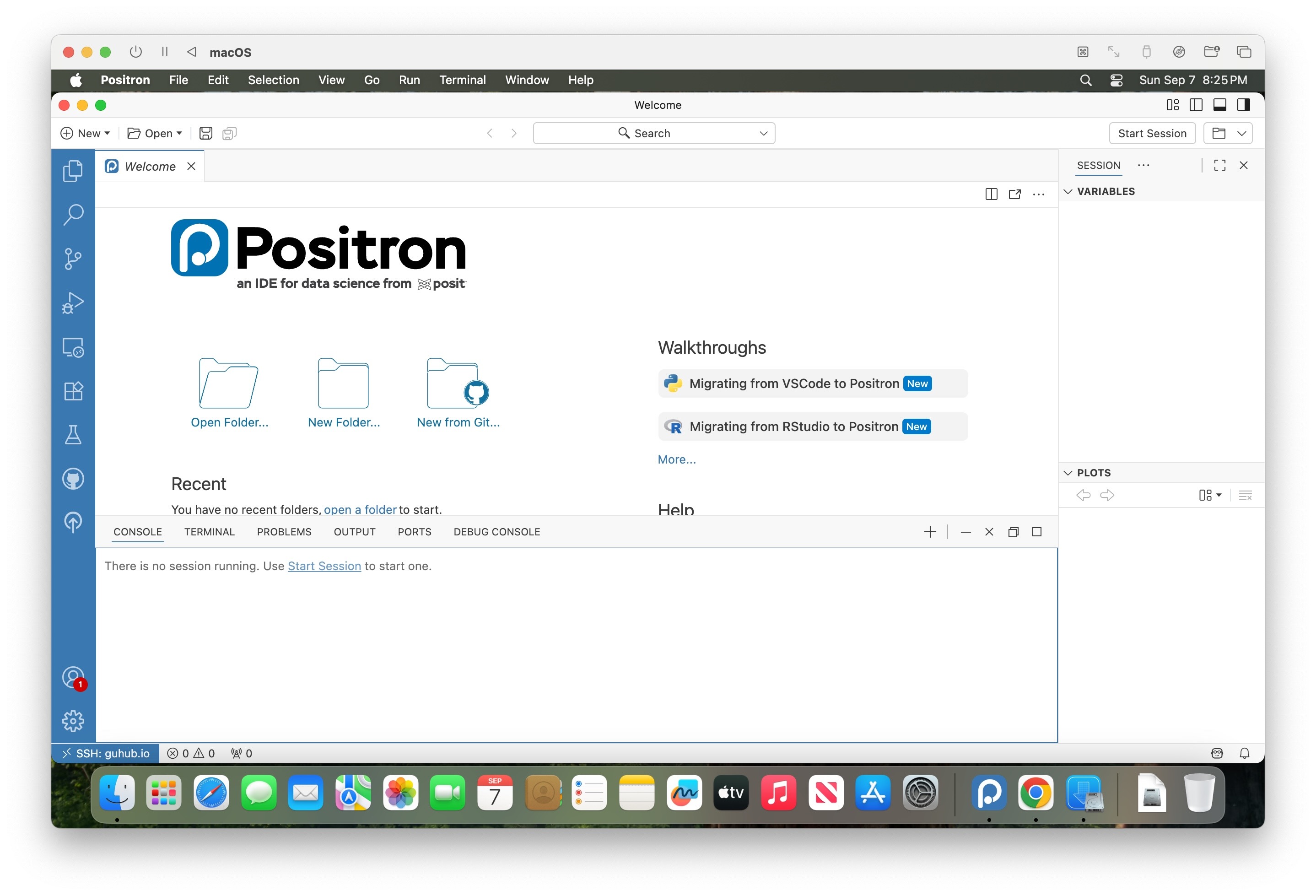
Task: Toggle Secondary Side Bar visibility
Action: tap(1244, 105)
